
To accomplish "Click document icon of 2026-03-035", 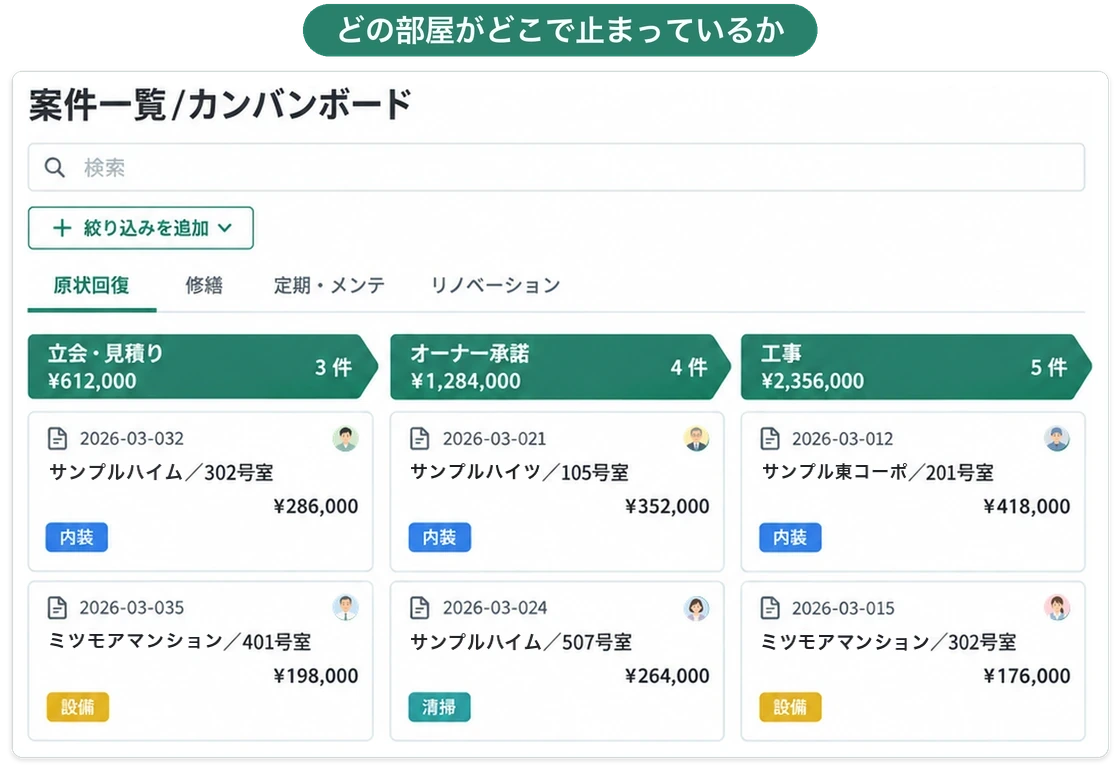I will [57, 608].
